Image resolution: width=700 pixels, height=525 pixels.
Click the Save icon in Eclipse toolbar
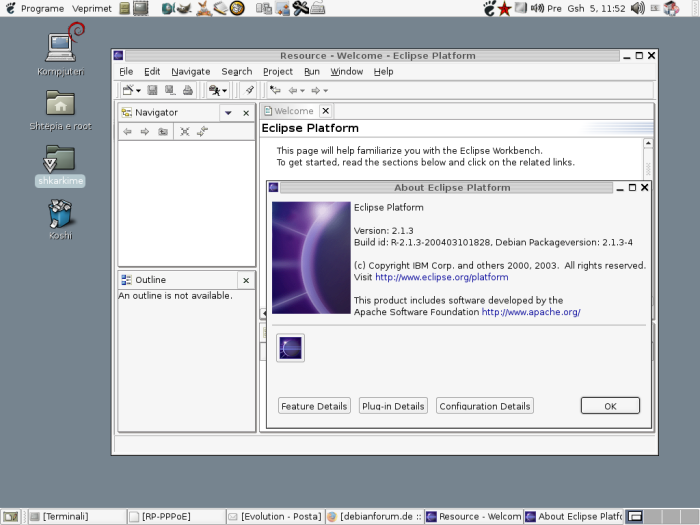click(x=152, y=90)
